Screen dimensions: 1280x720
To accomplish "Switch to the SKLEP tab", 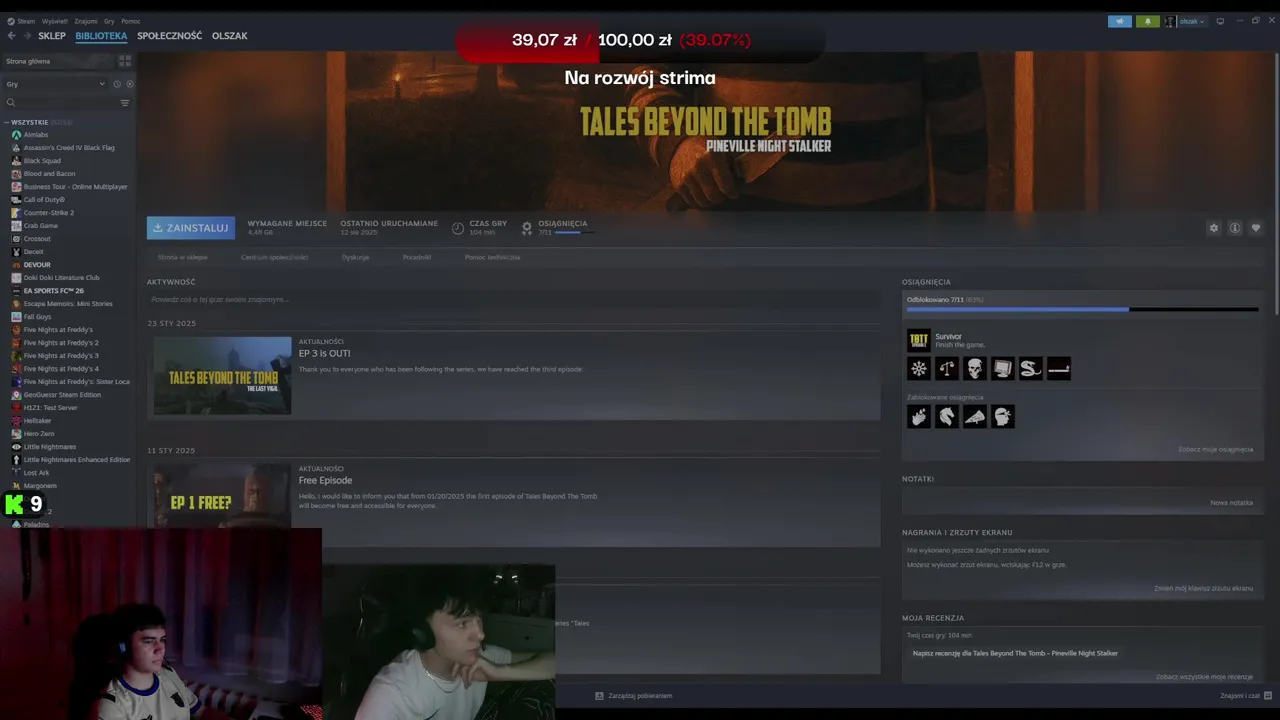I will 52,36.
